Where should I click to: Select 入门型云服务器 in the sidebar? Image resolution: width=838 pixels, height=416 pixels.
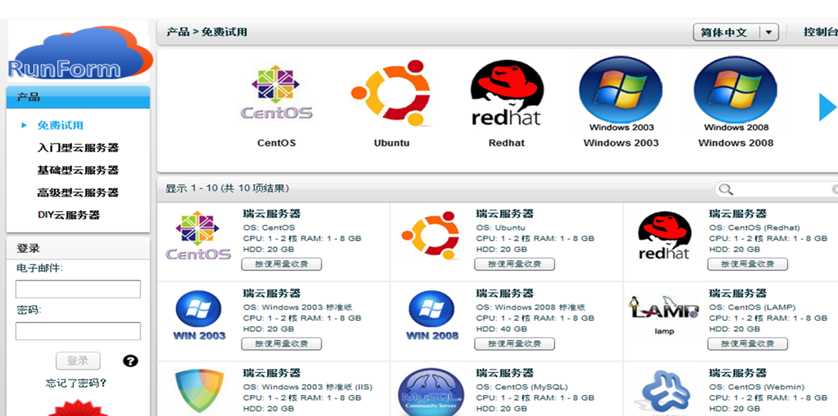(x=77, y=148)
